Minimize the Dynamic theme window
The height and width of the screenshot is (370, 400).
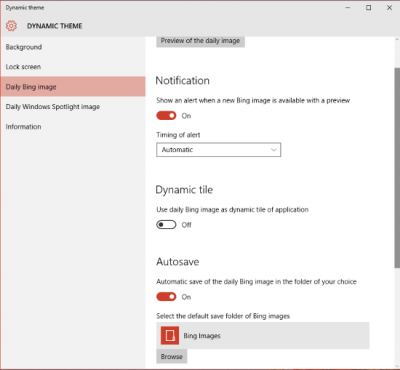348,8
